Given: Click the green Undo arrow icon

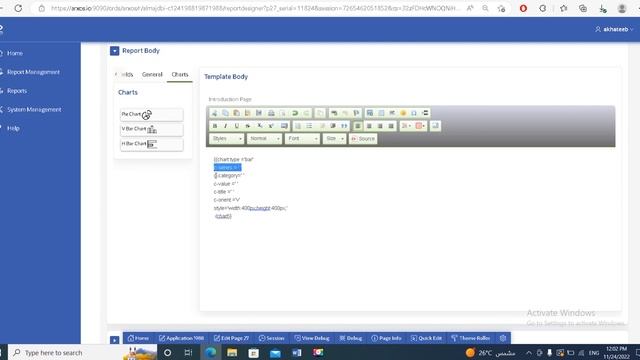Looking at the screenshot, I should tap(295, 113).
